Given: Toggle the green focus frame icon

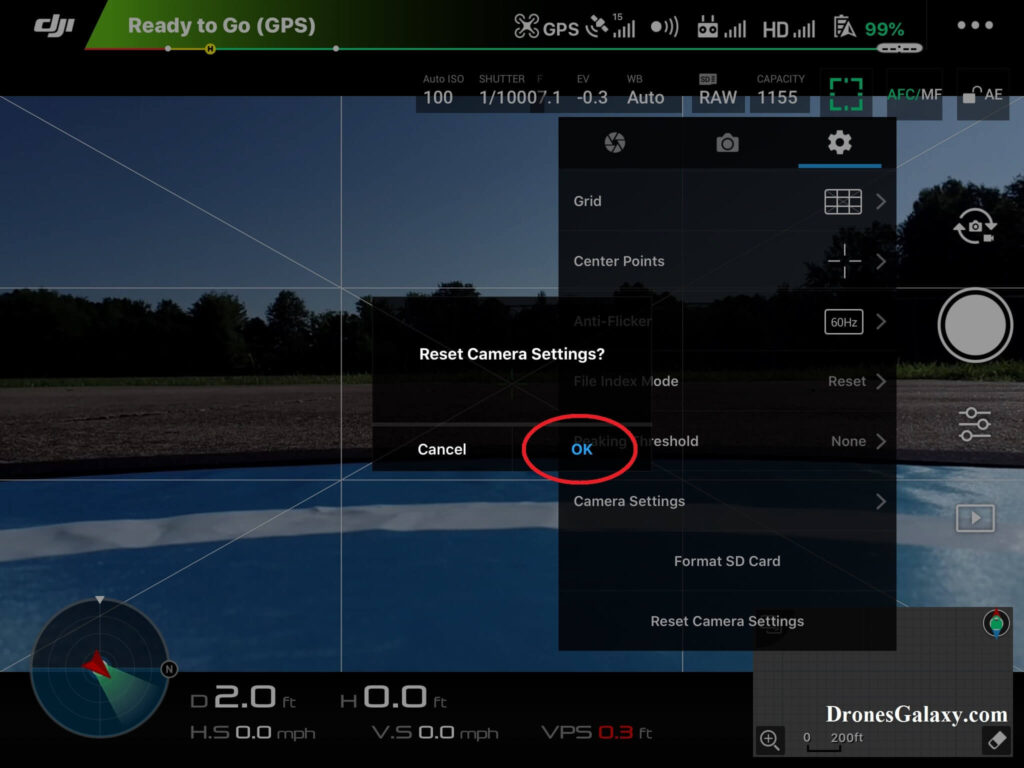Looking at the screenshot, I should click(846, 94).
